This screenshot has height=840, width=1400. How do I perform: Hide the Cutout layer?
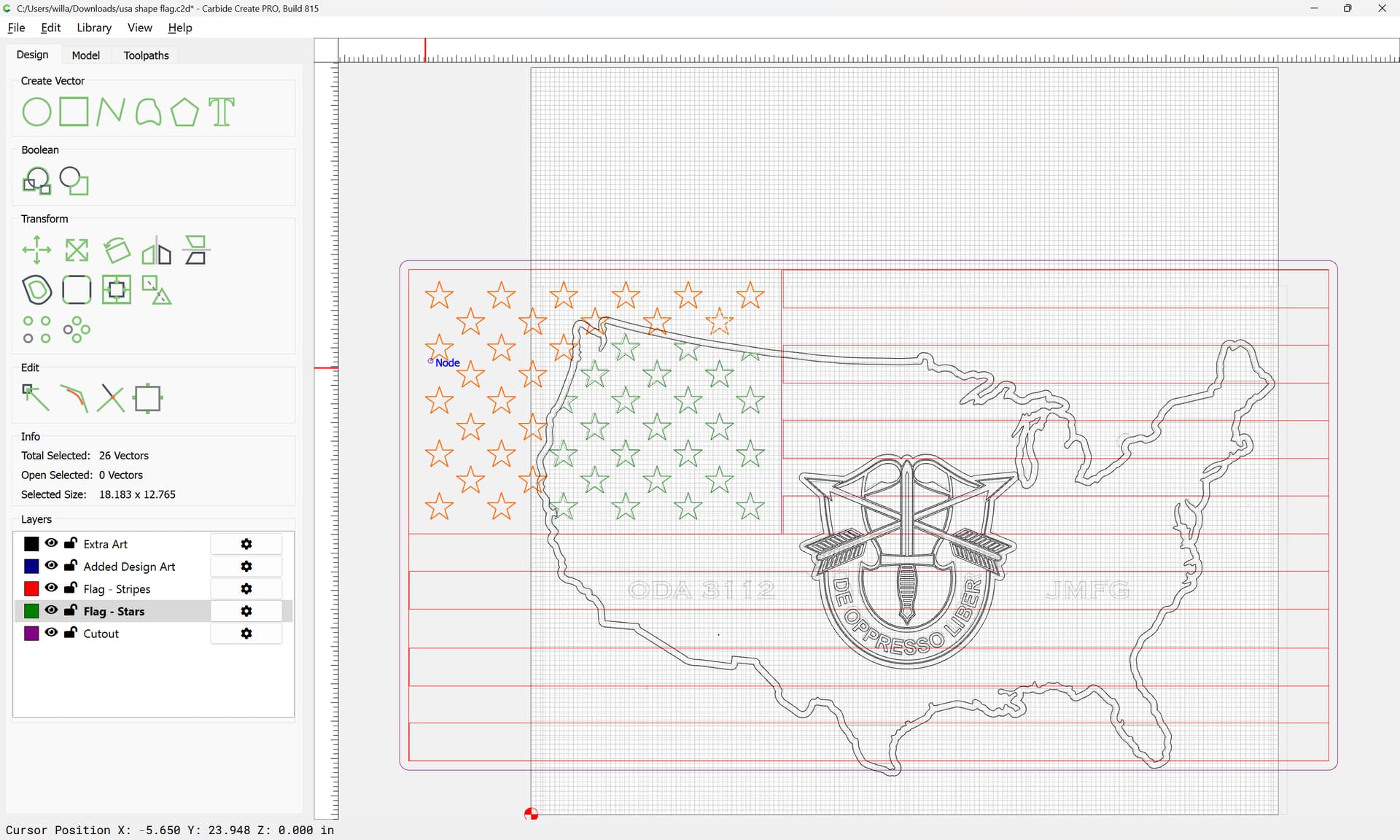click(x=51, y=633)
